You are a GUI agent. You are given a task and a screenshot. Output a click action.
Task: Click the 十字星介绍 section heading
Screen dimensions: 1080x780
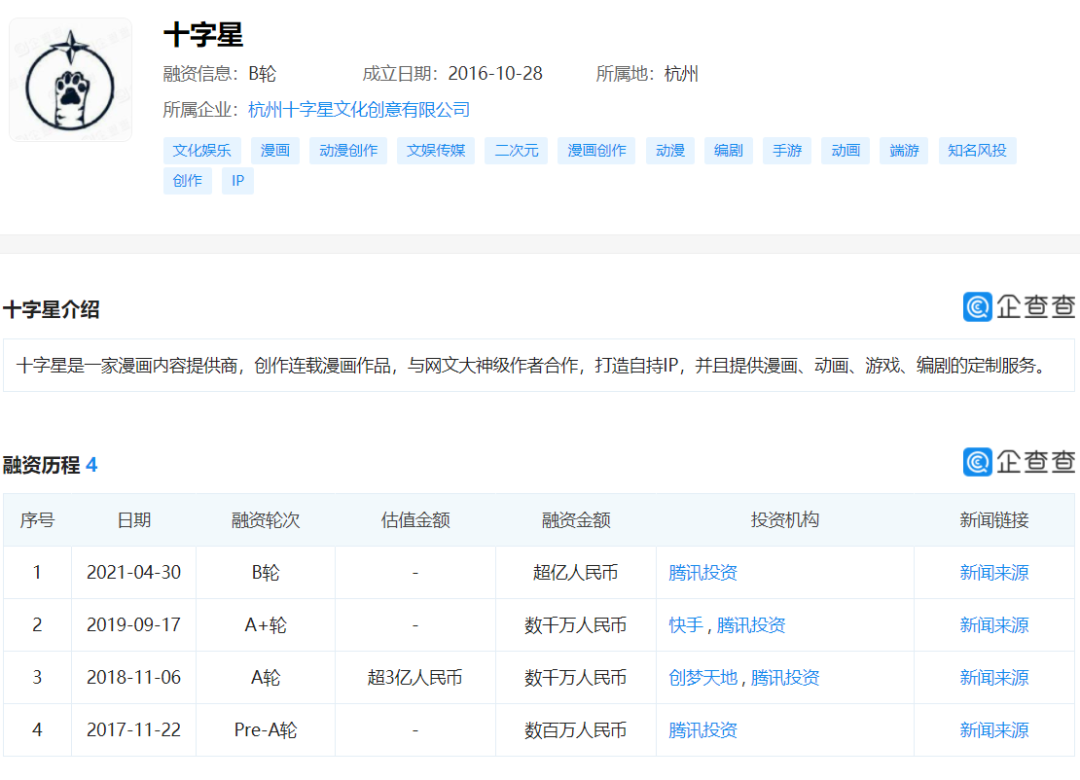pyautogui.click(x=51, y=309)
